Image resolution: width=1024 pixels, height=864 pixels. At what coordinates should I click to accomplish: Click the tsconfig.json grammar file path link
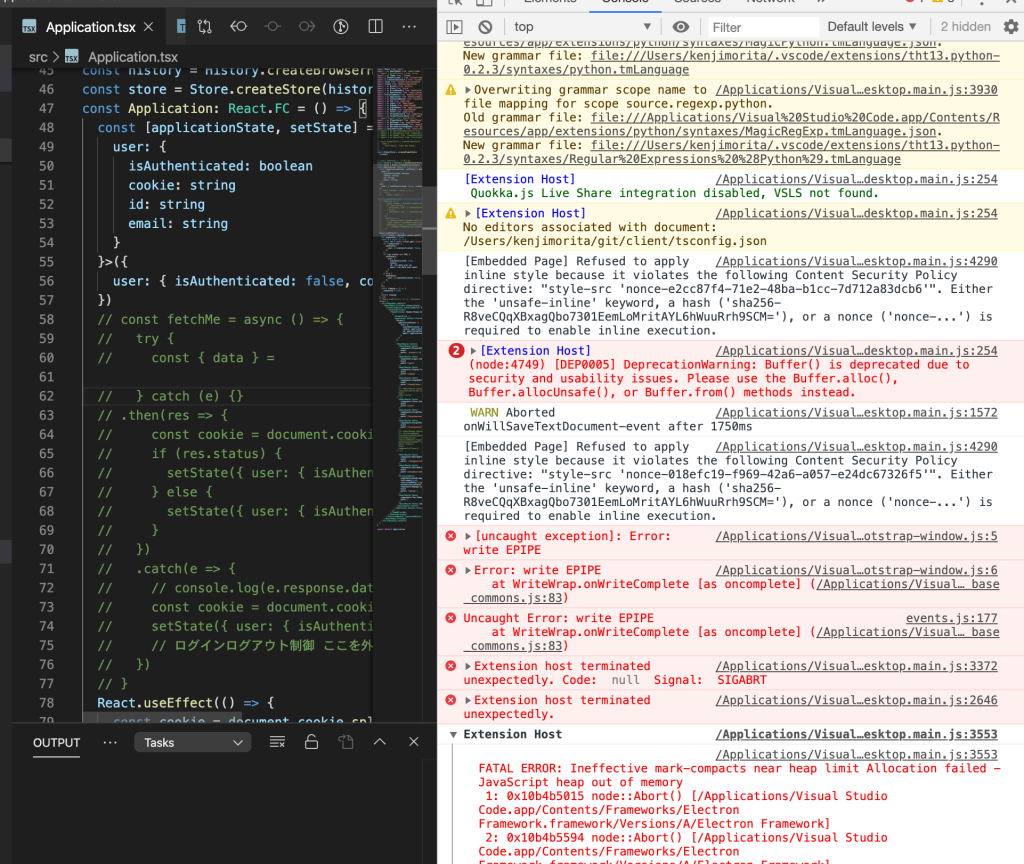click(614, 241)
